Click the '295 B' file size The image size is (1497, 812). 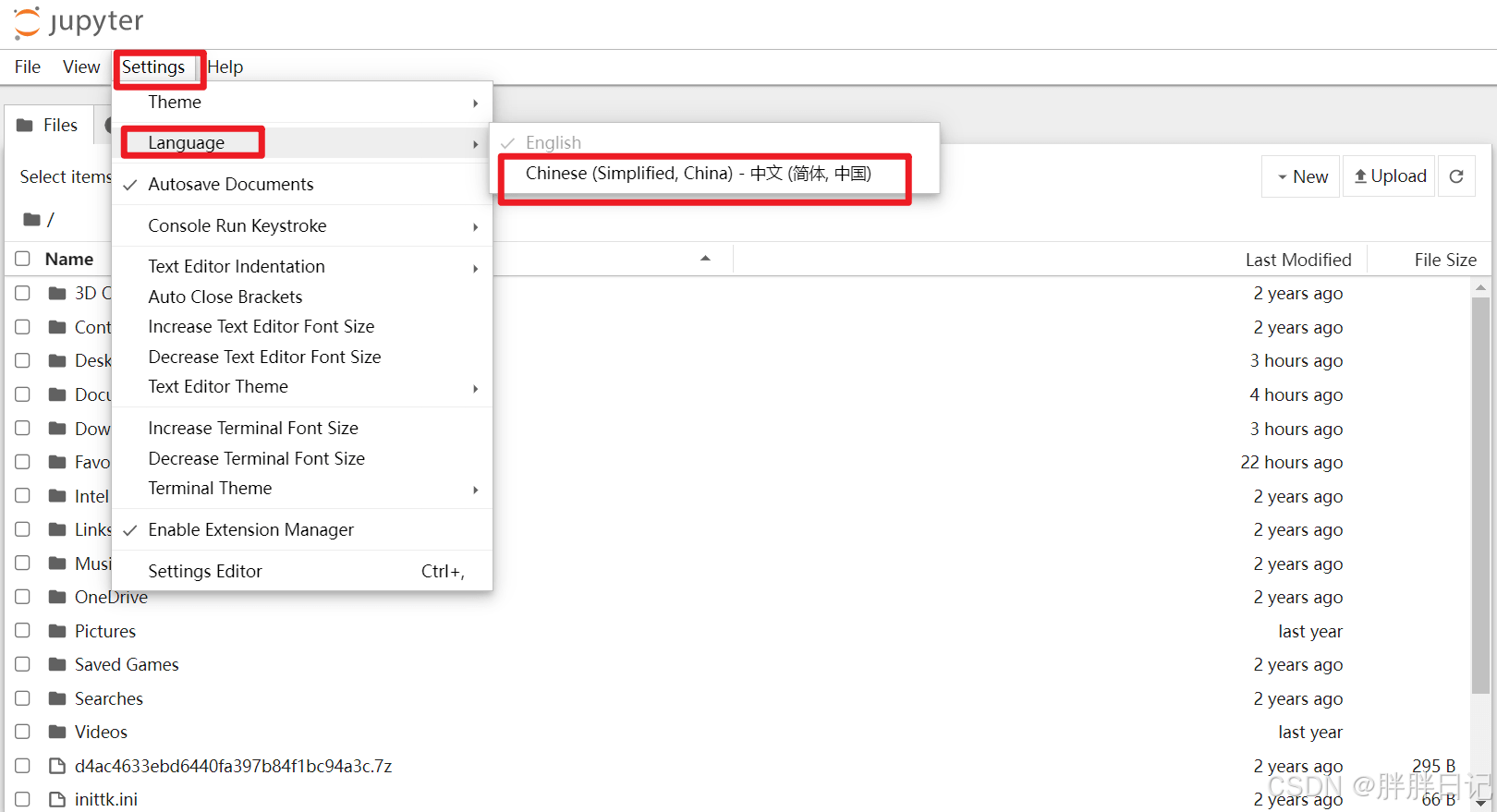click(1433, 766)
